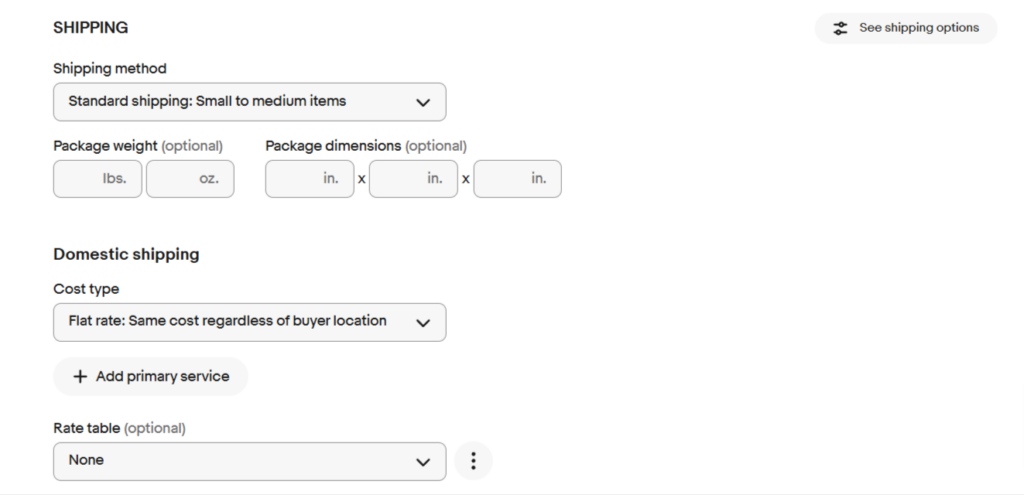Click the Cost type dropdown chevron arrow
1024x495 pixels.
tap(423, 323)
